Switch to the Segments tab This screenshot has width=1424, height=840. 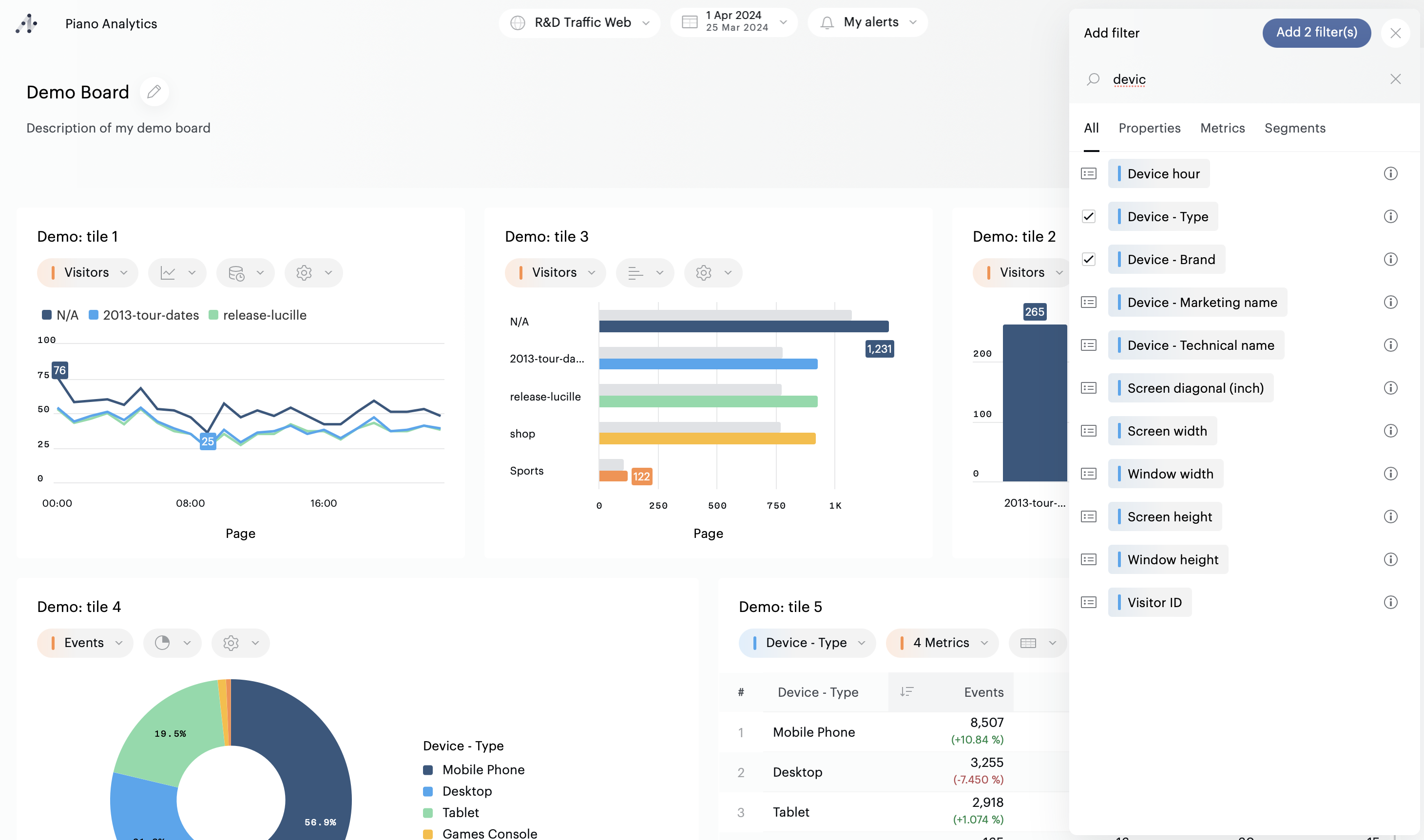1294,128
